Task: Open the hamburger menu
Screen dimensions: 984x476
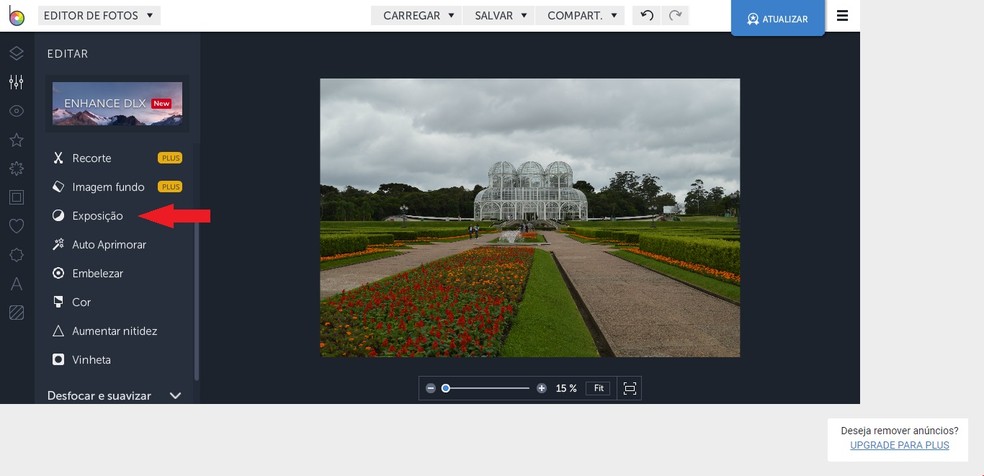Action: (x=842, y=16)
